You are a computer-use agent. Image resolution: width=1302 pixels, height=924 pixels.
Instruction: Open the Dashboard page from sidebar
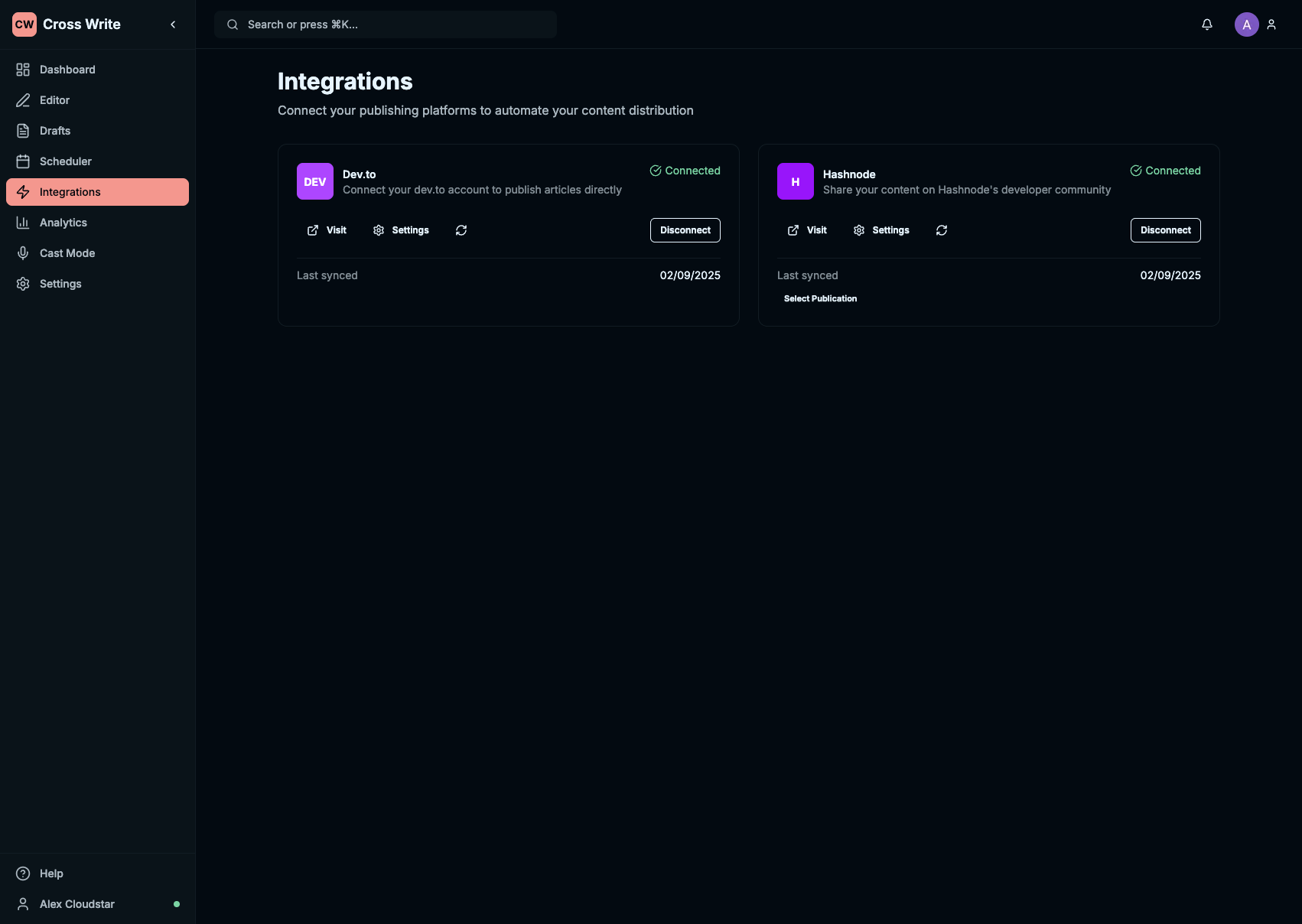click(x=67, y=70)
